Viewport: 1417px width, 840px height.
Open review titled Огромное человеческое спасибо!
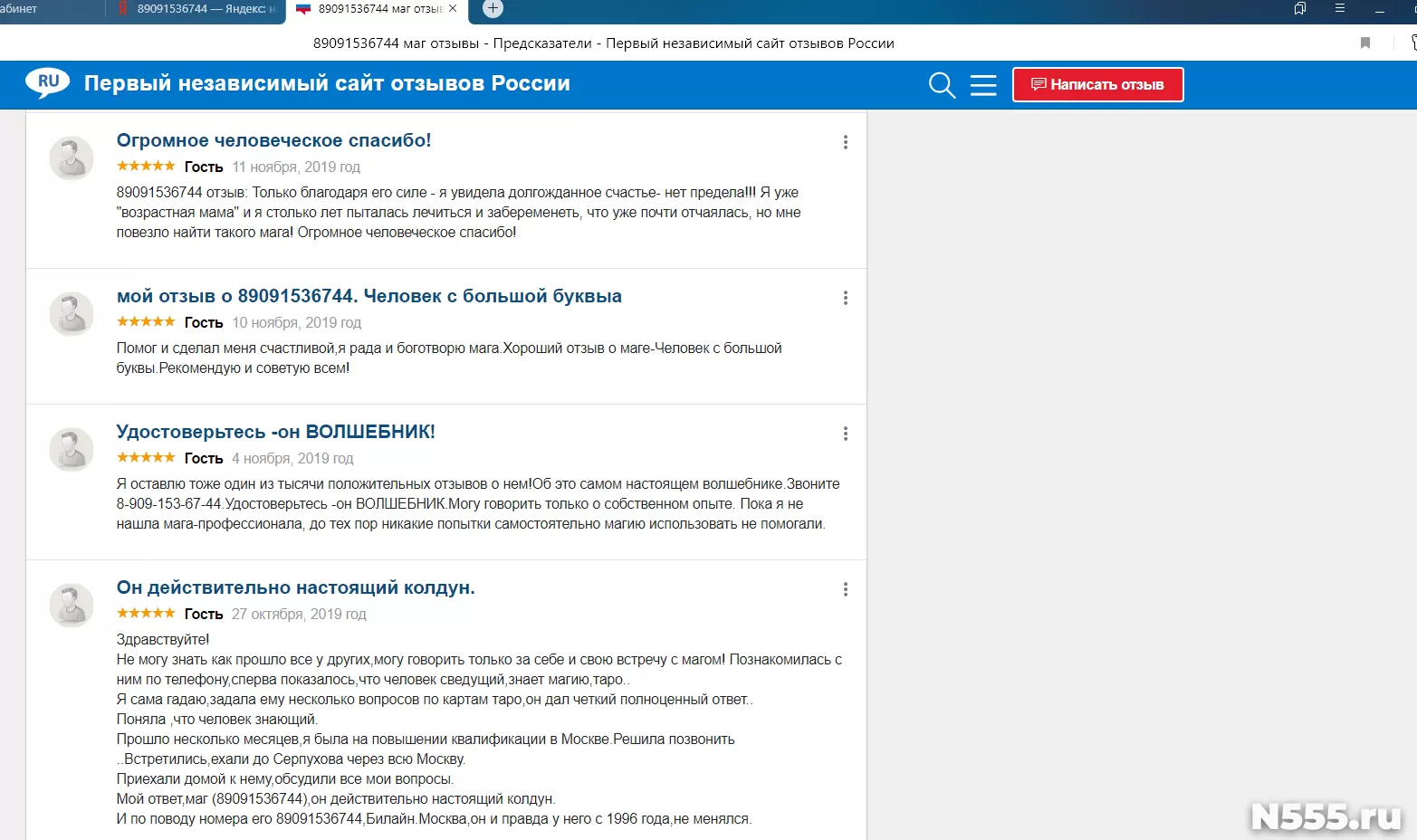(273, 140)
